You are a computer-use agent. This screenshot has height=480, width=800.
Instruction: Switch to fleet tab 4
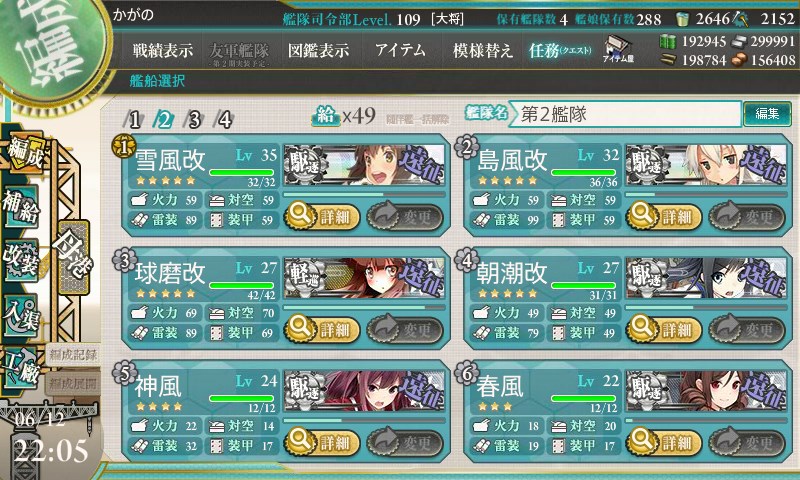coord(224,120)
